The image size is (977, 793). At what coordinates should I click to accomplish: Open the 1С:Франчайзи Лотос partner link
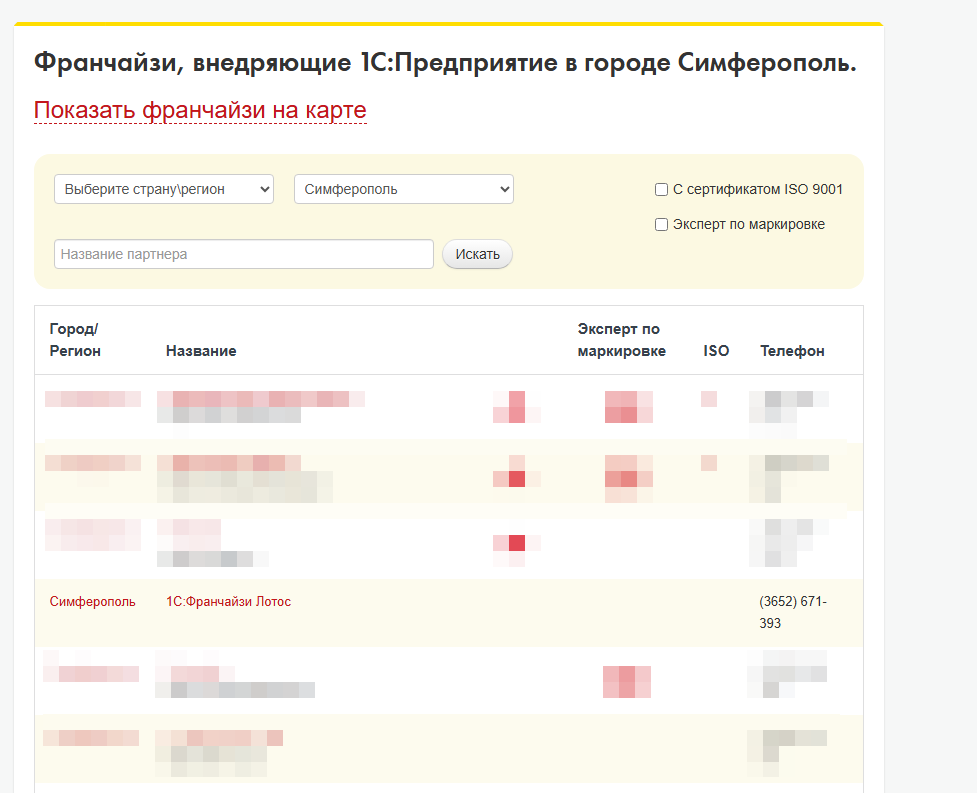point(228,602)
